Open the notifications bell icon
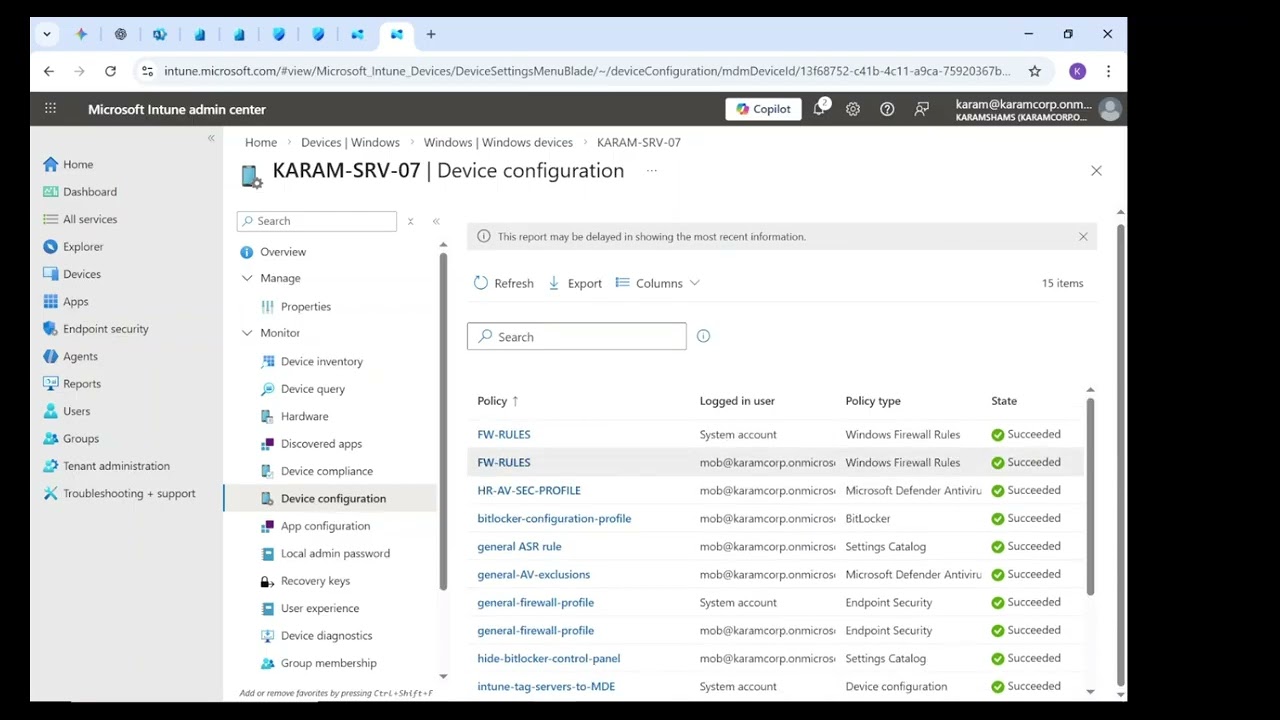The image size is (1280, 720). coord(819,109)
